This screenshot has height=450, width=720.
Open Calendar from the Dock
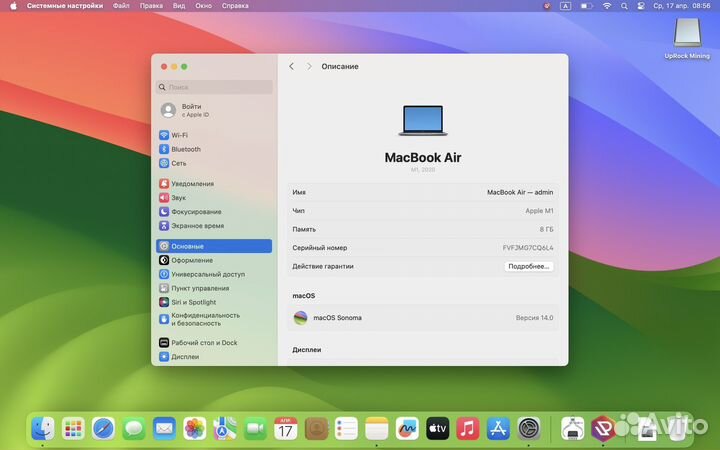[x=285, y=428]
